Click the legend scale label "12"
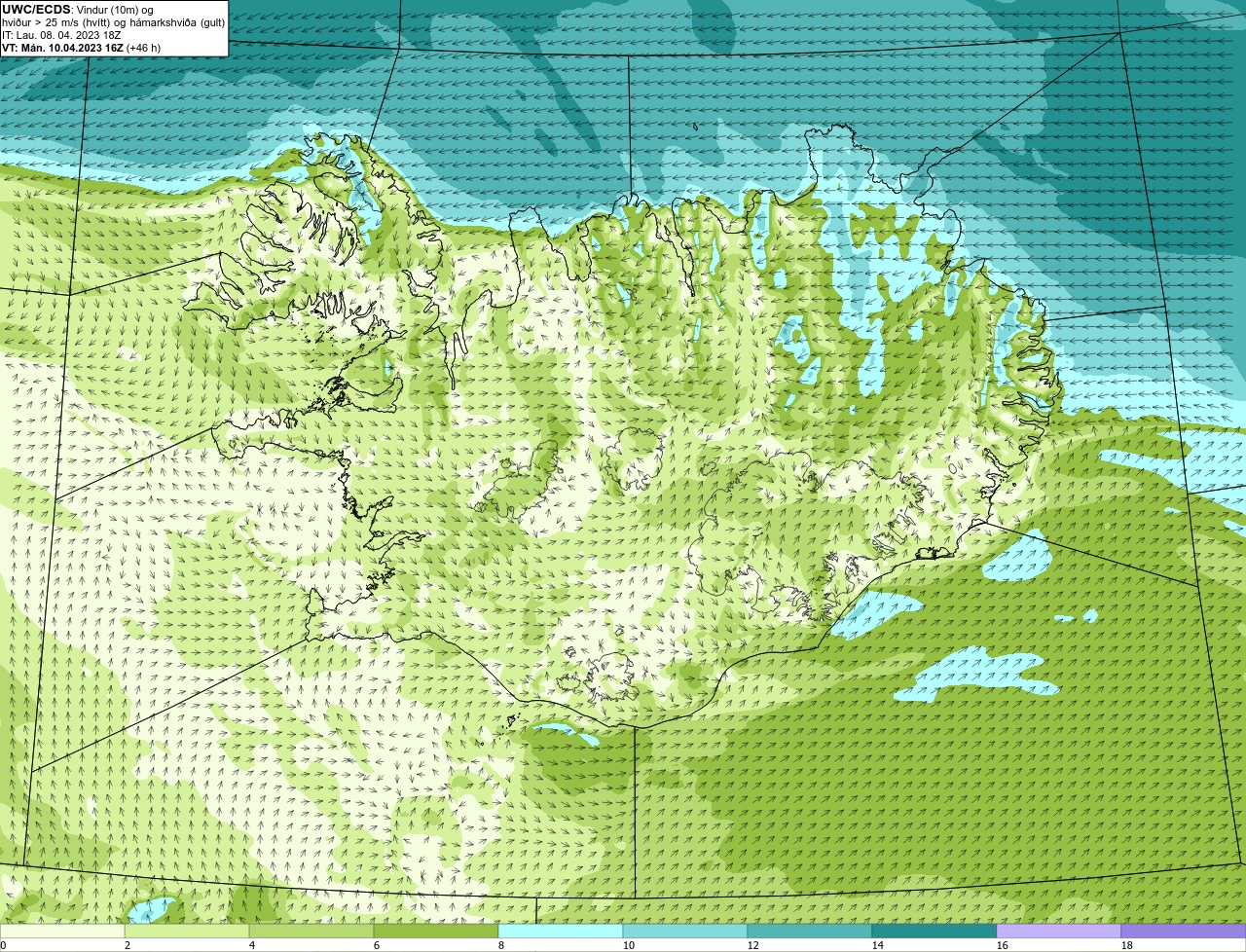Screen dimensions: 1246x952 click(753, 945)
